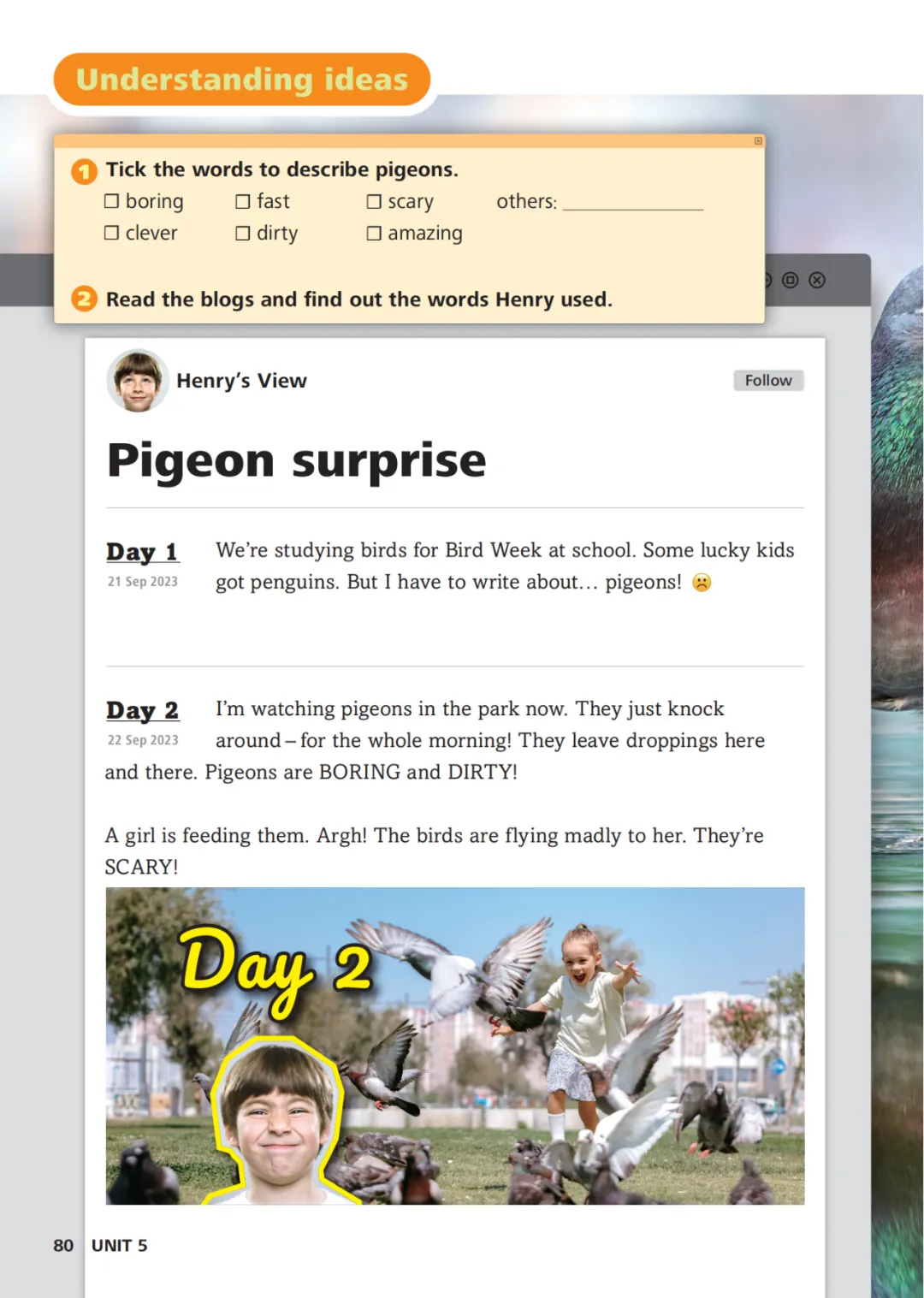Open the Day 2 heading
Screen dimensions: 924x1298
[142, 710]
